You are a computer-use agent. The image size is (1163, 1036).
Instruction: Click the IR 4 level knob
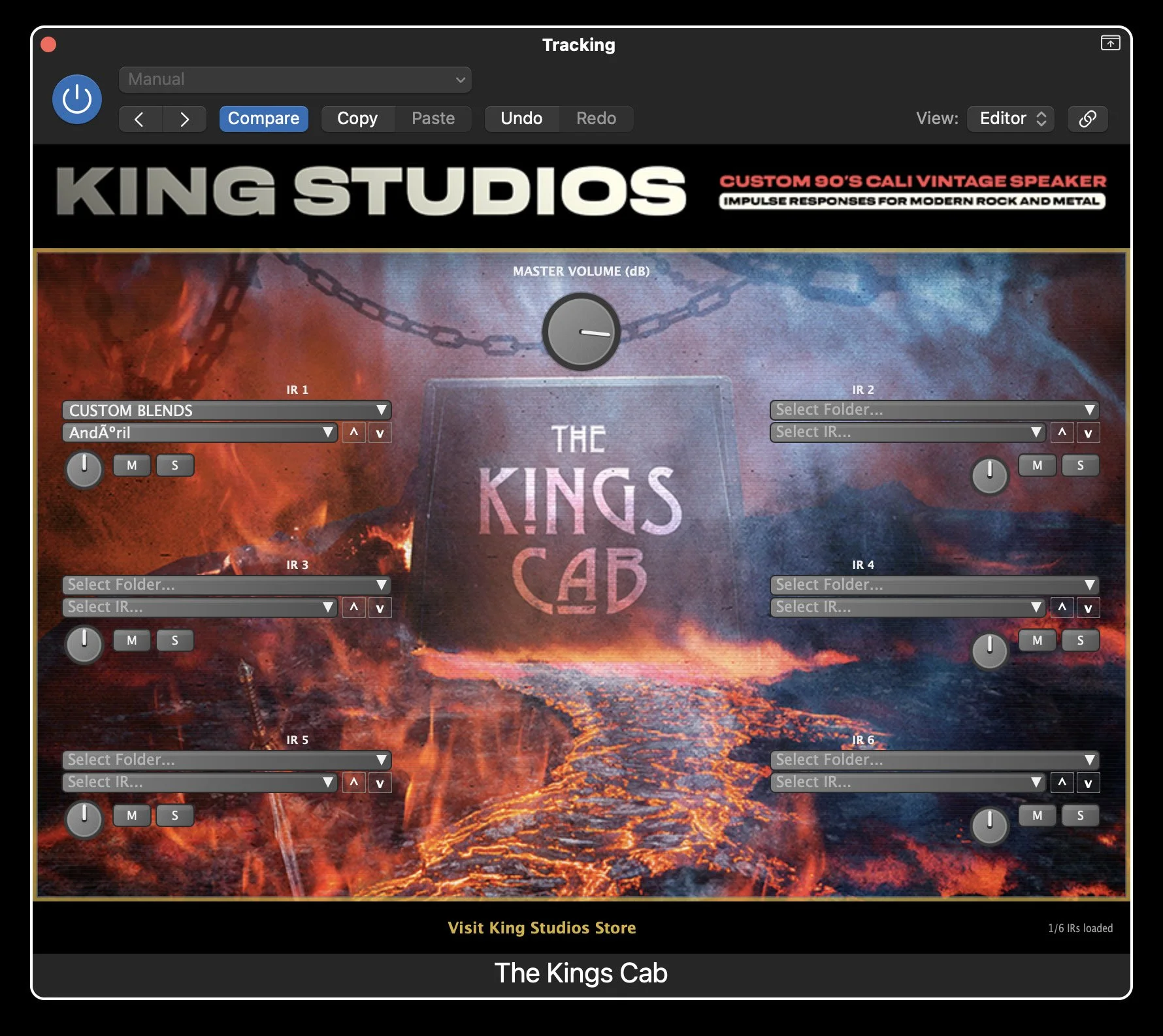pos(990,651)
